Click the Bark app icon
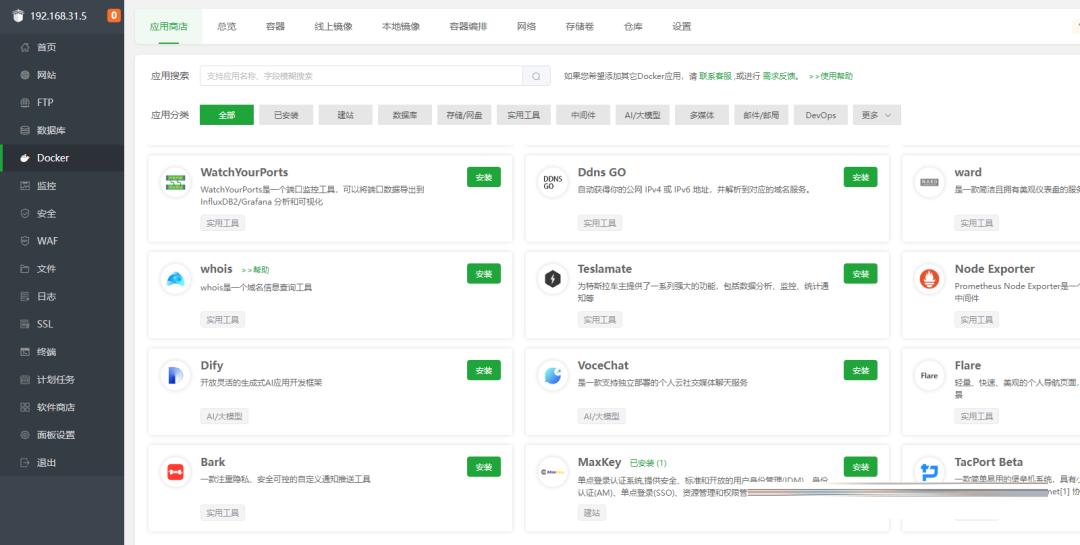Viewport: 1080px width, 545px height. 176,472
